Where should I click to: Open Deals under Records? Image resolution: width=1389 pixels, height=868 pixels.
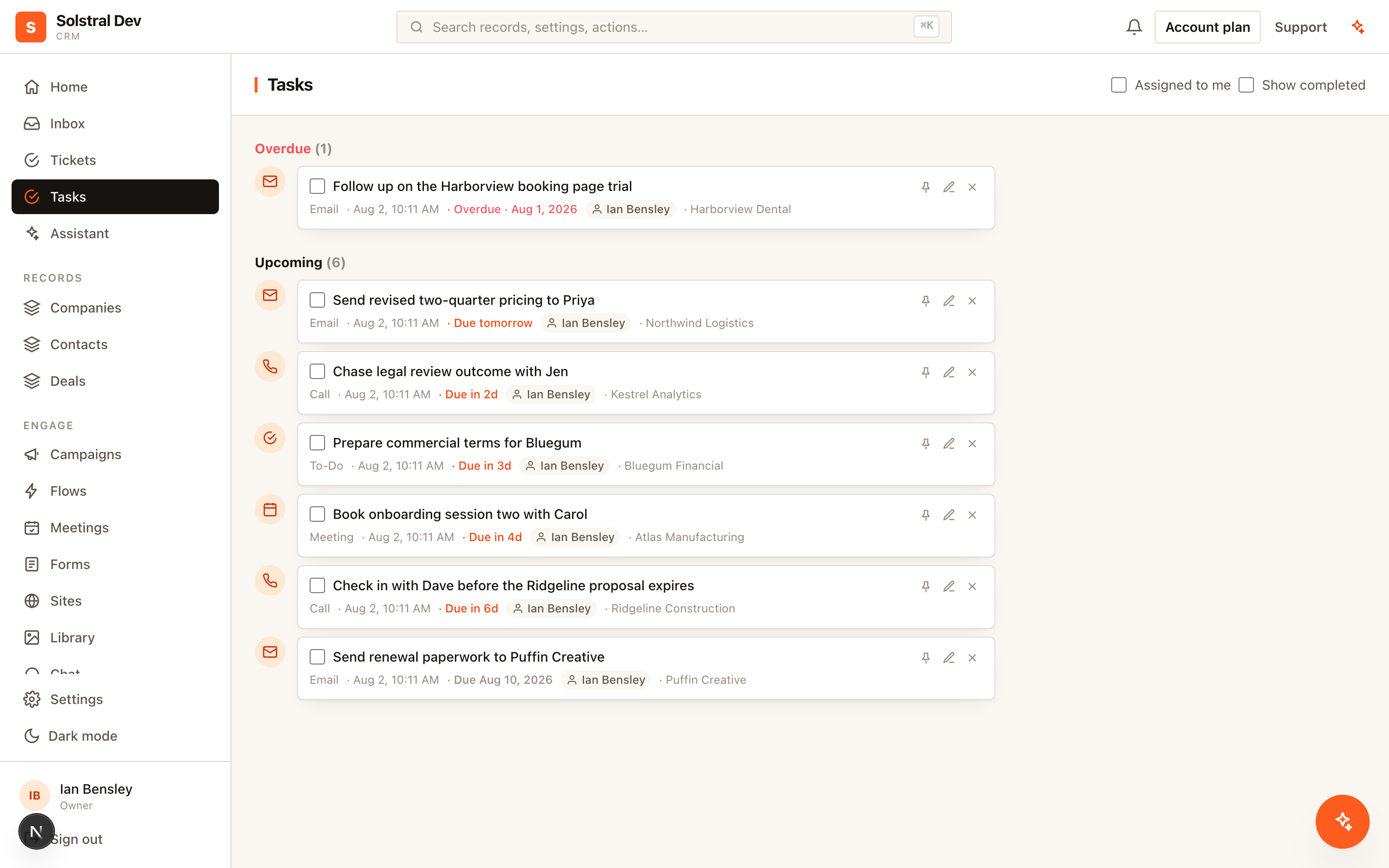point(115,381)
